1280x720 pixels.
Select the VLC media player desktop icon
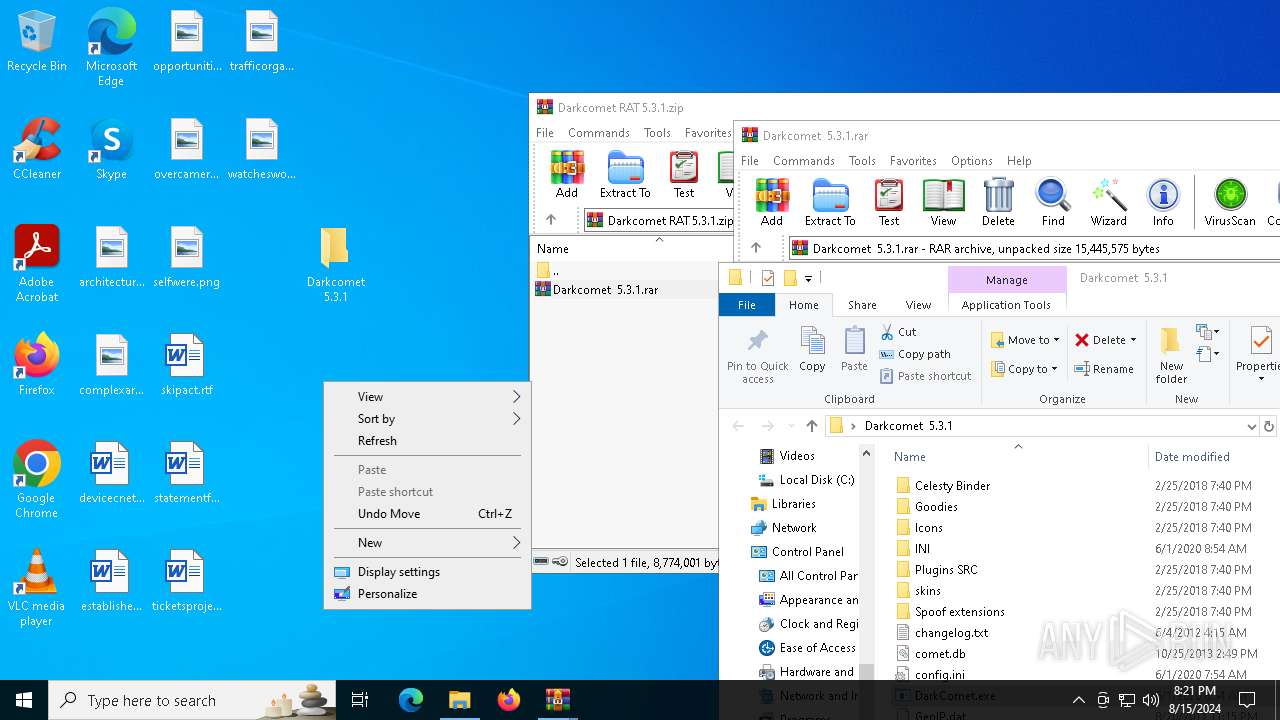[36, 588]
